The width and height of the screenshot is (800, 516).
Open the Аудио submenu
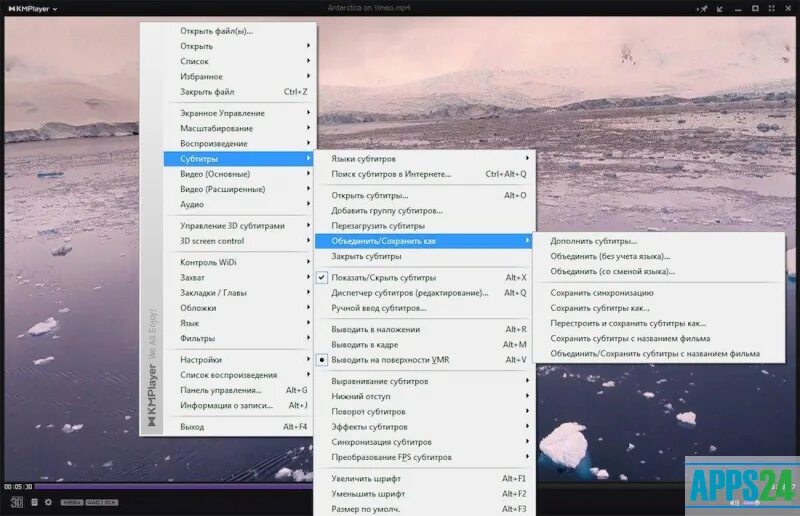[239, 204]
